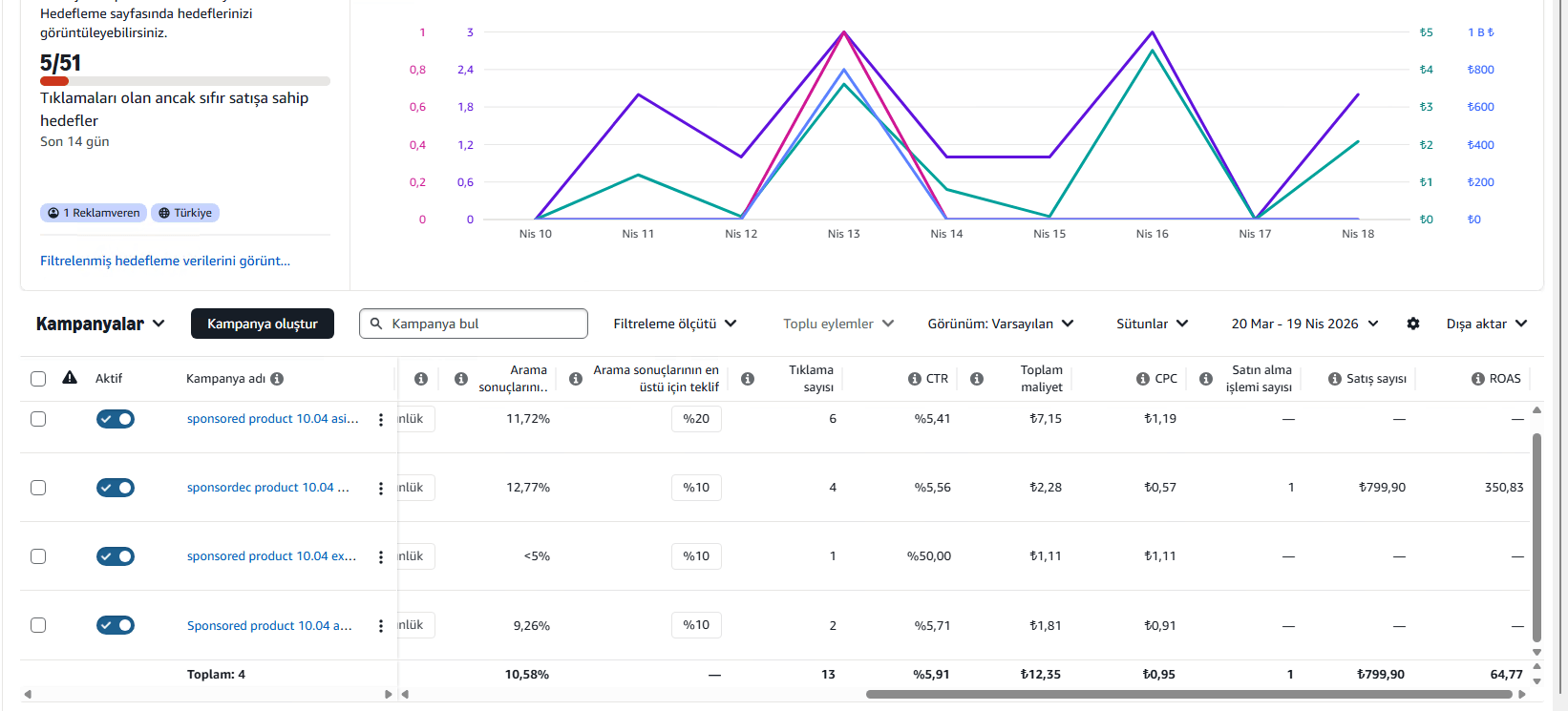This screenshot has width=1568, height=711.
Task: Click the 'Toplam: 4' footer label
Action: [216, 675]
